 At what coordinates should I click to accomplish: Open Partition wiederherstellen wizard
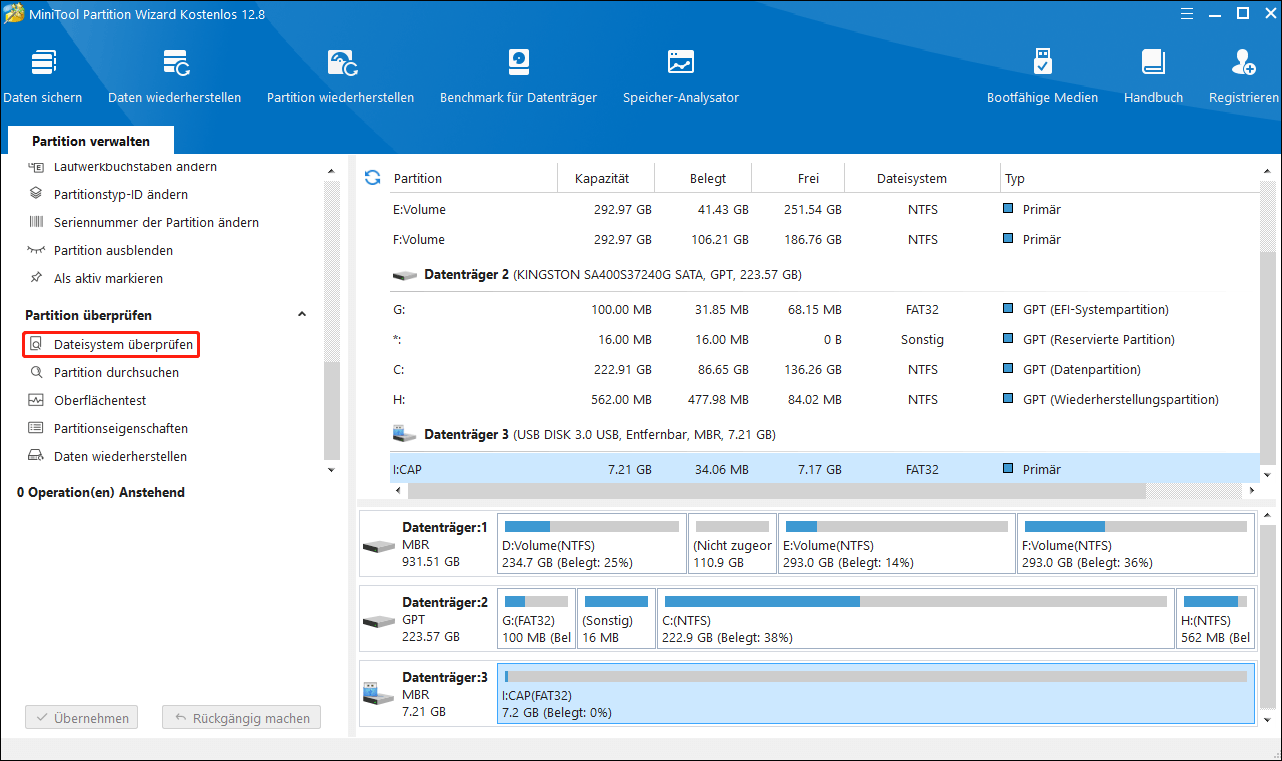click(x=340, y=76)
